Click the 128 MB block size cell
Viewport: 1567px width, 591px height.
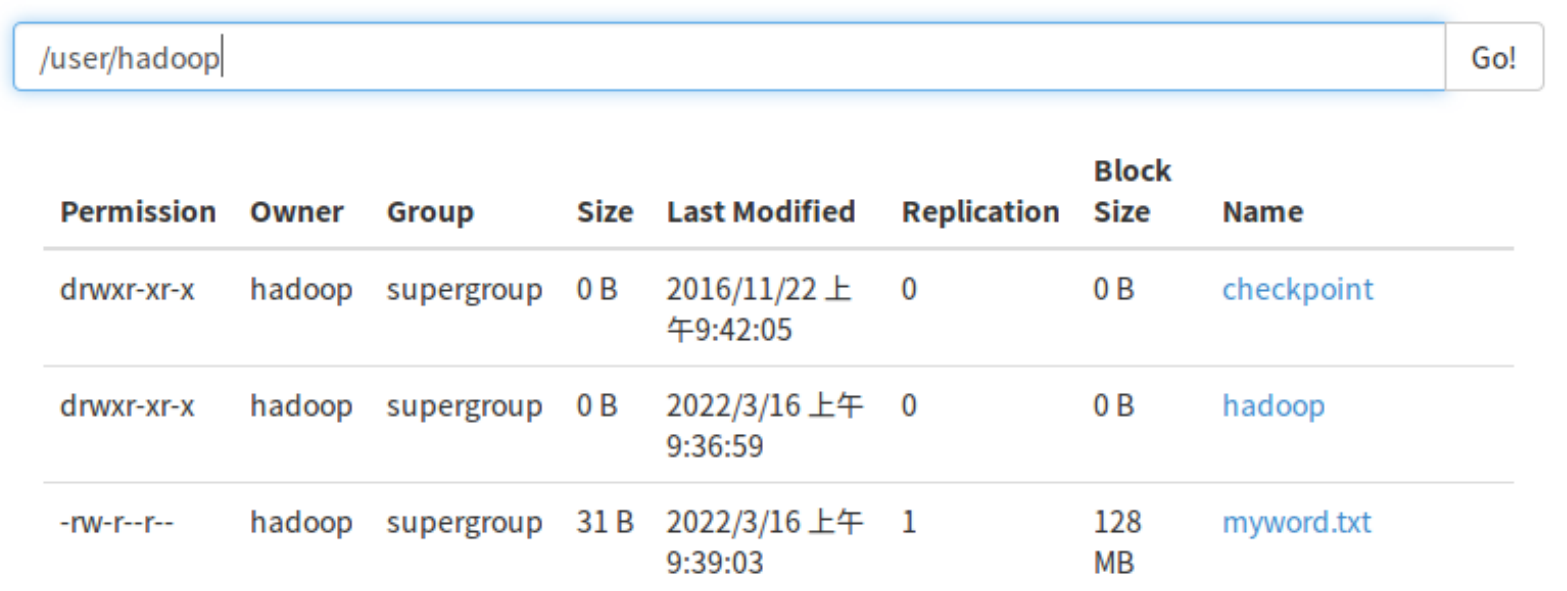coord(1117,542)
